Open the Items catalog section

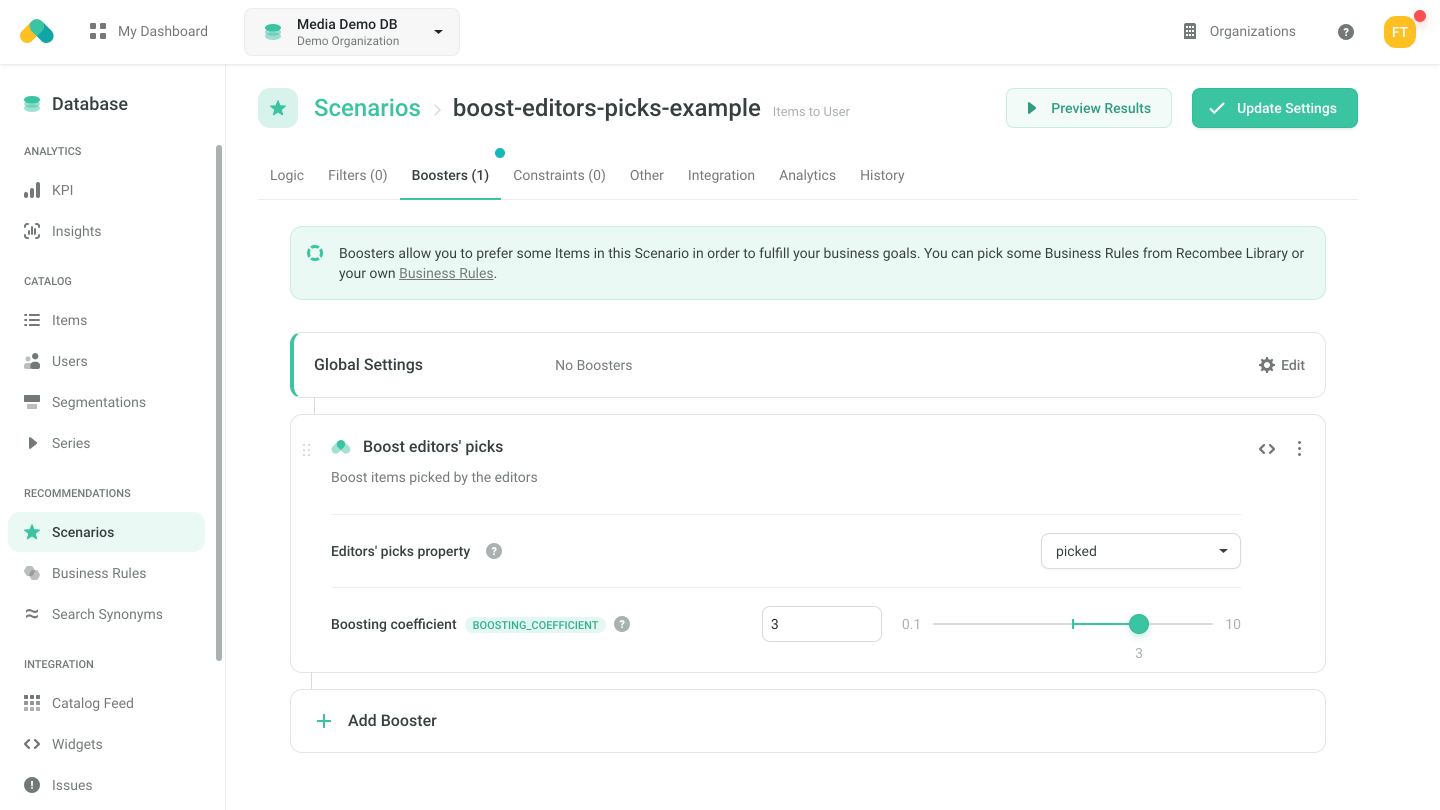pos(67,320)
